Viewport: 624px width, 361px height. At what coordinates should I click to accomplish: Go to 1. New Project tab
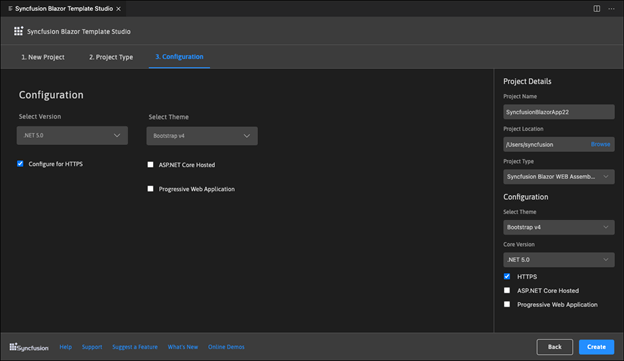tap(43, 57)
